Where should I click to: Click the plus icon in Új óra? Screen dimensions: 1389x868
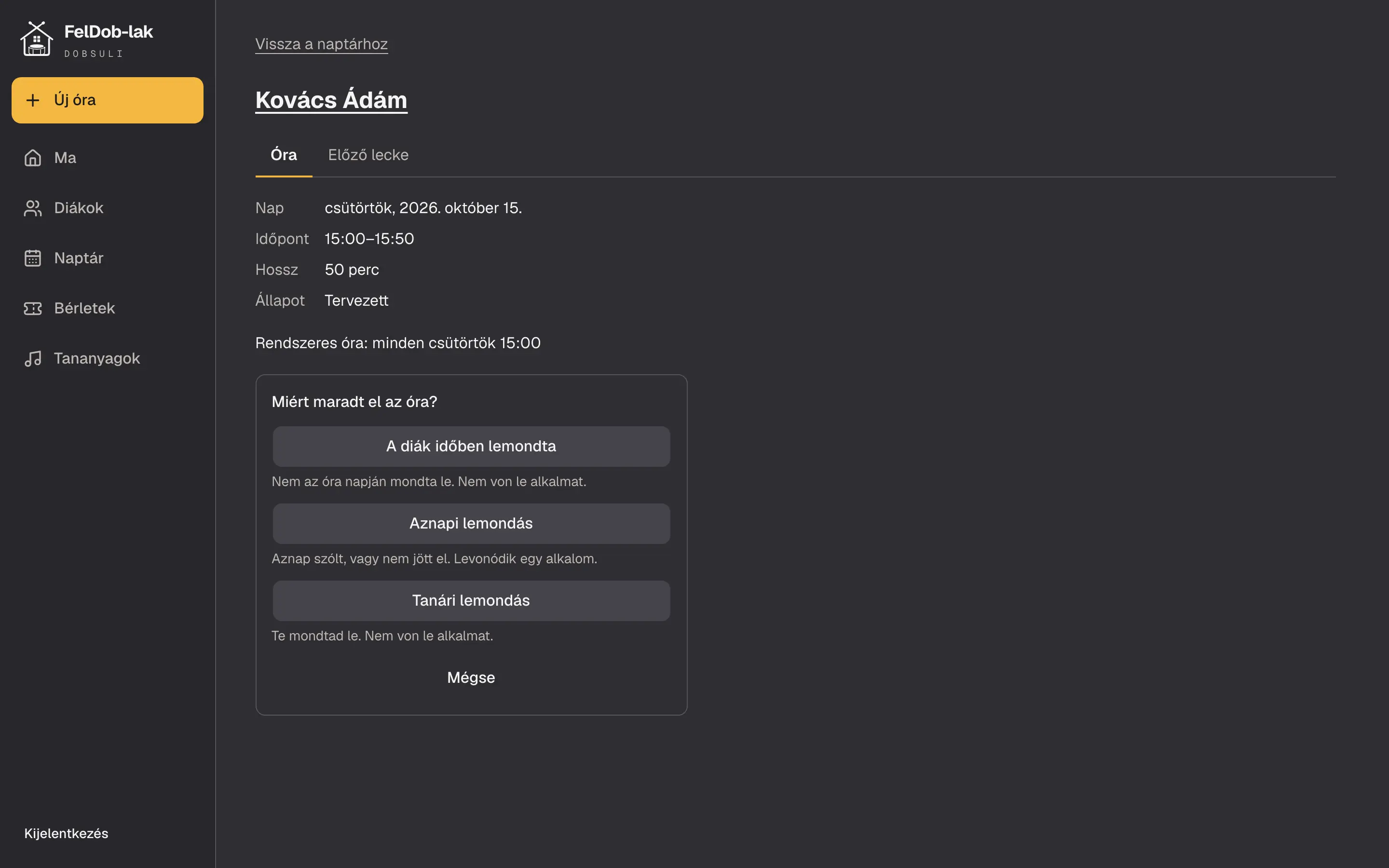pos(33,100)
